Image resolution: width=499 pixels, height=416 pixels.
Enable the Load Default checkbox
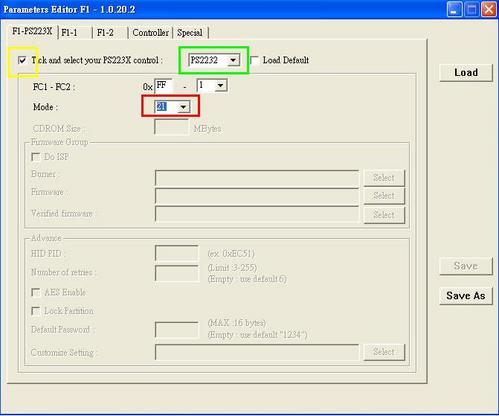255,60
